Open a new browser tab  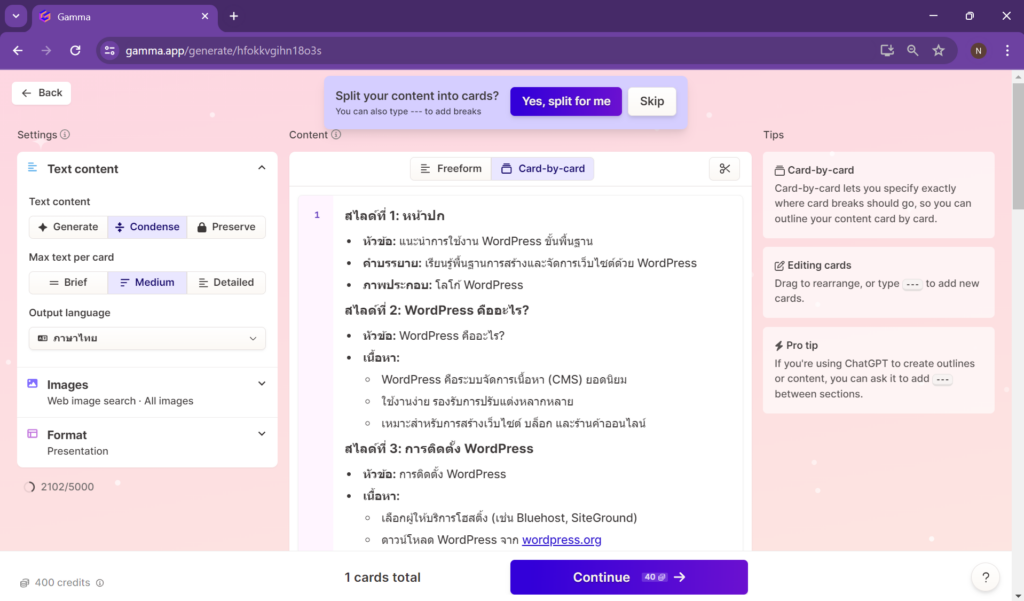point(234,16)
